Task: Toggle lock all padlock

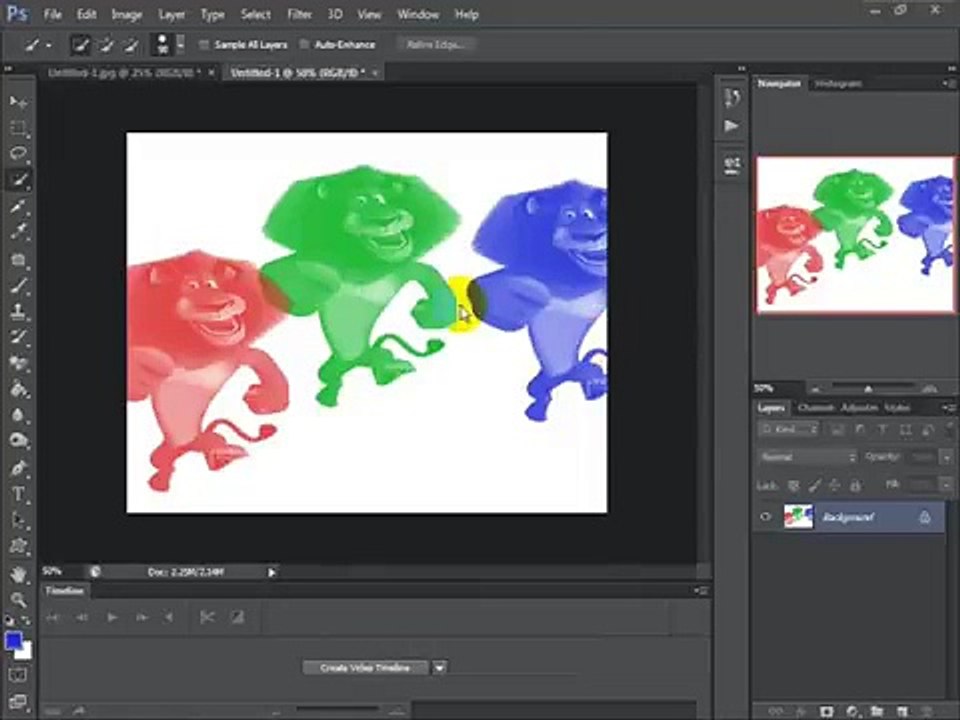Action: (x=855, y=486)
